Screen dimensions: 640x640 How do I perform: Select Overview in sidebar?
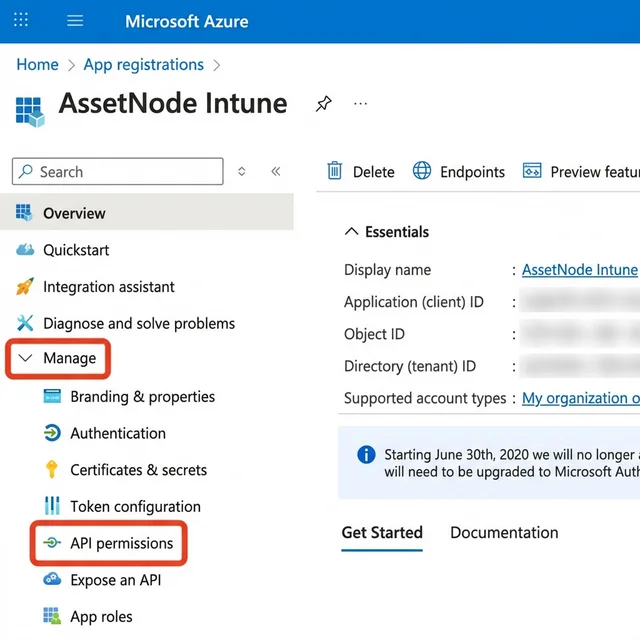(147, 213)
